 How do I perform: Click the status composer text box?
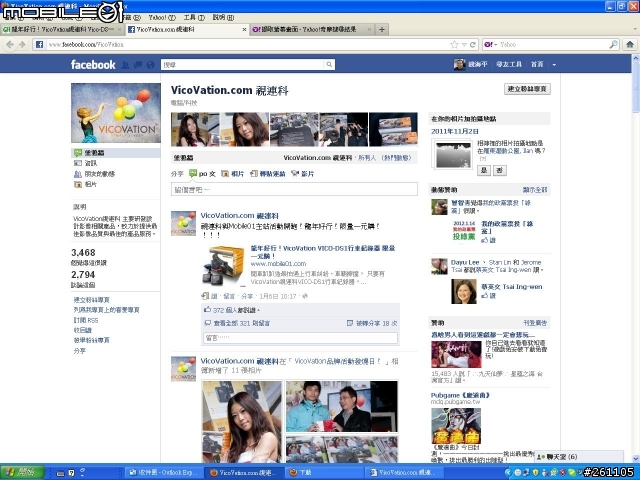294,189
